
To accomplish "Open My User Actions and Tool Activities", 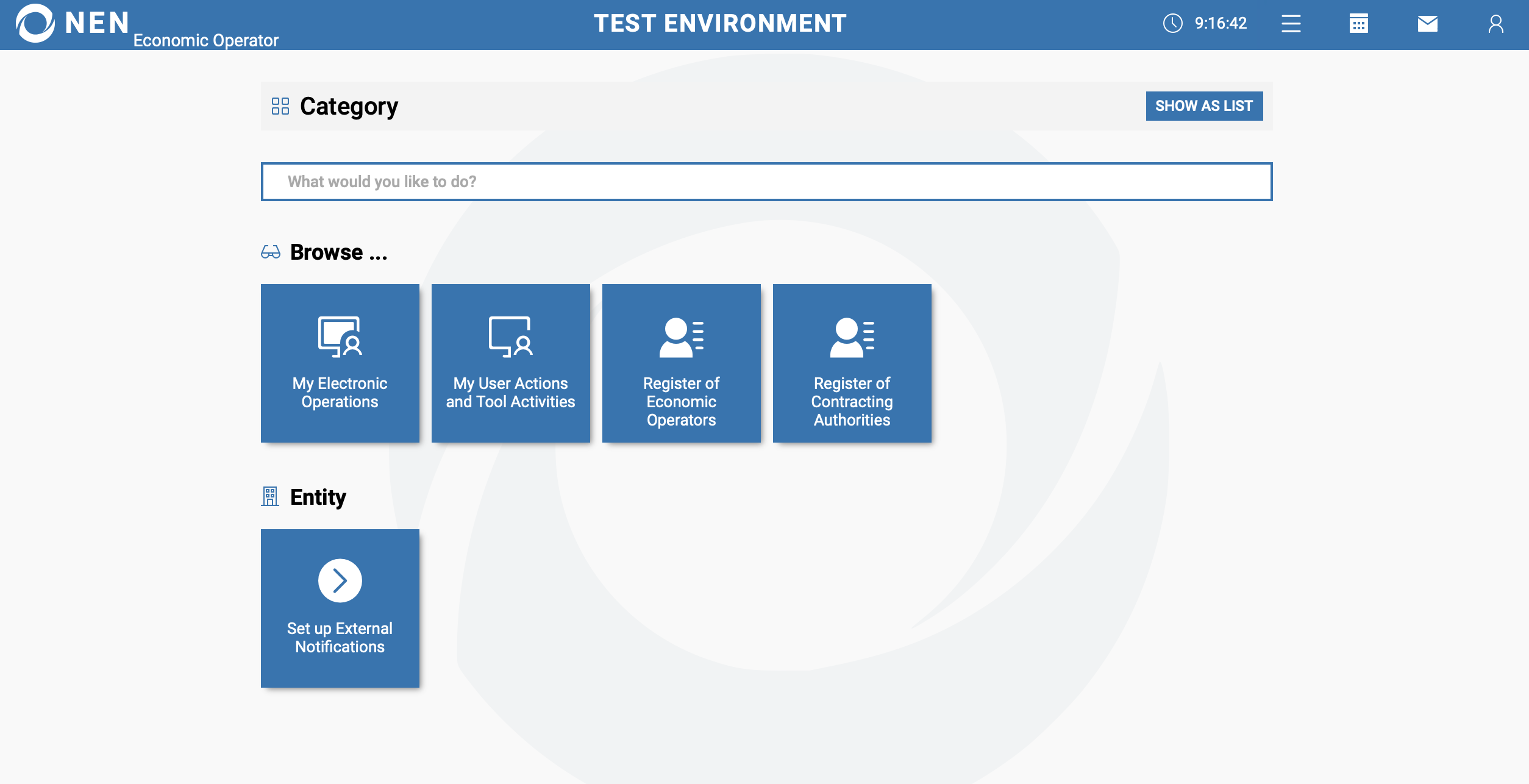I will click(x=510, y=363).
